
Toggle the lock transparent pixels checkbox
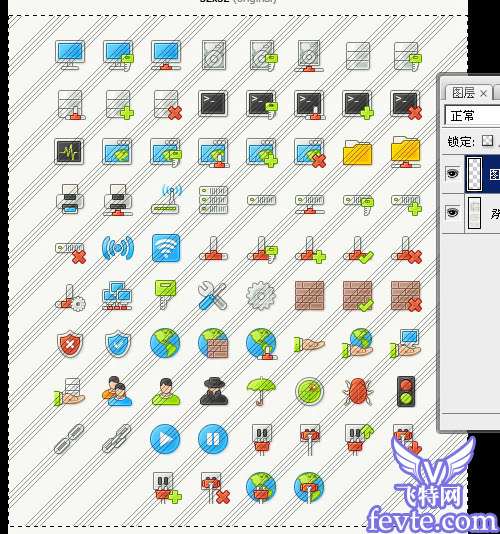(488, 141)
